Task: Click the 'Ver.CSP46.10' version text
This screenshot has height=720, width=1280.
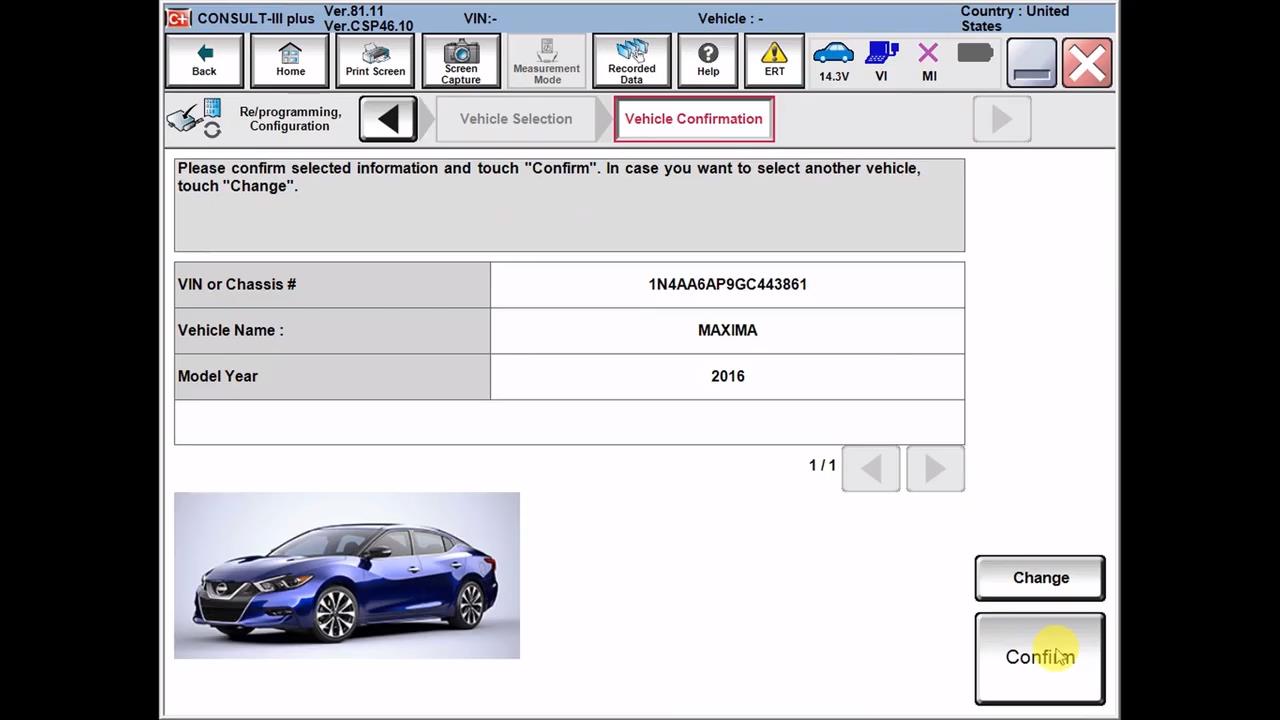Action: pos(368,26)
